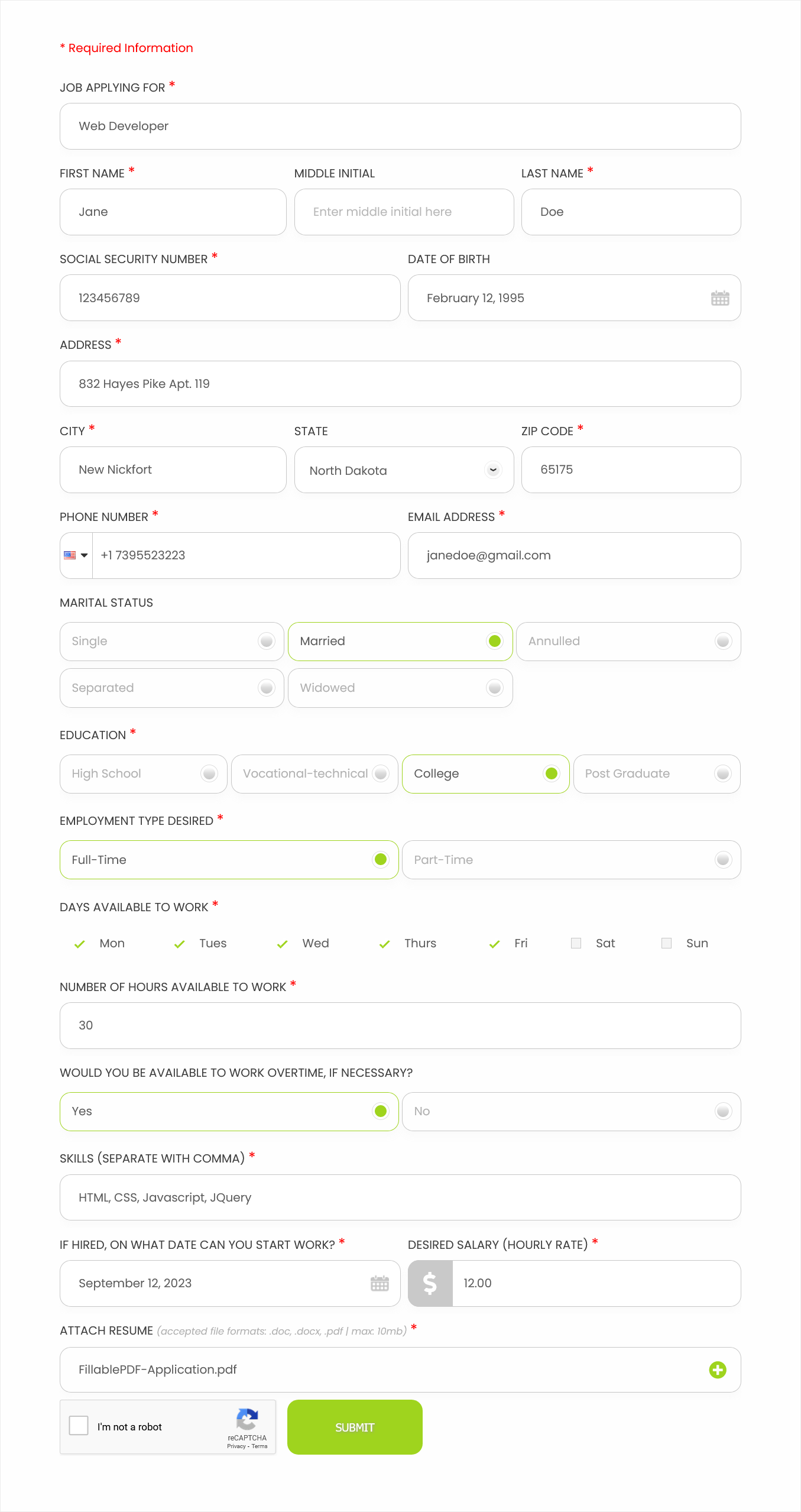The height and width of the screenshot is (1512, 801).
Task: Click the Attach Resume label text
Action: (x=106, y=1330)
